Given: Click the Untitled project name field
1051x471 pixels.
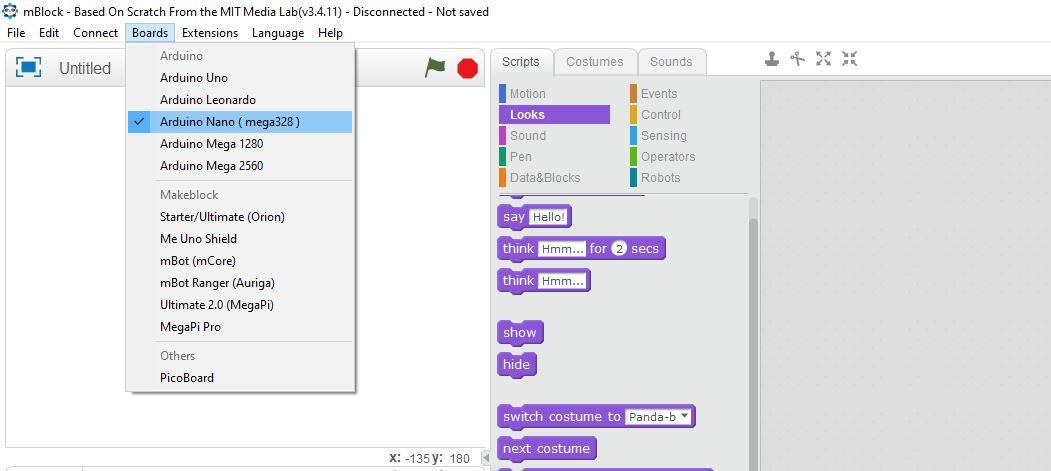Looking at the screenshot, I should pyautogui.click(x=84, y=68).
